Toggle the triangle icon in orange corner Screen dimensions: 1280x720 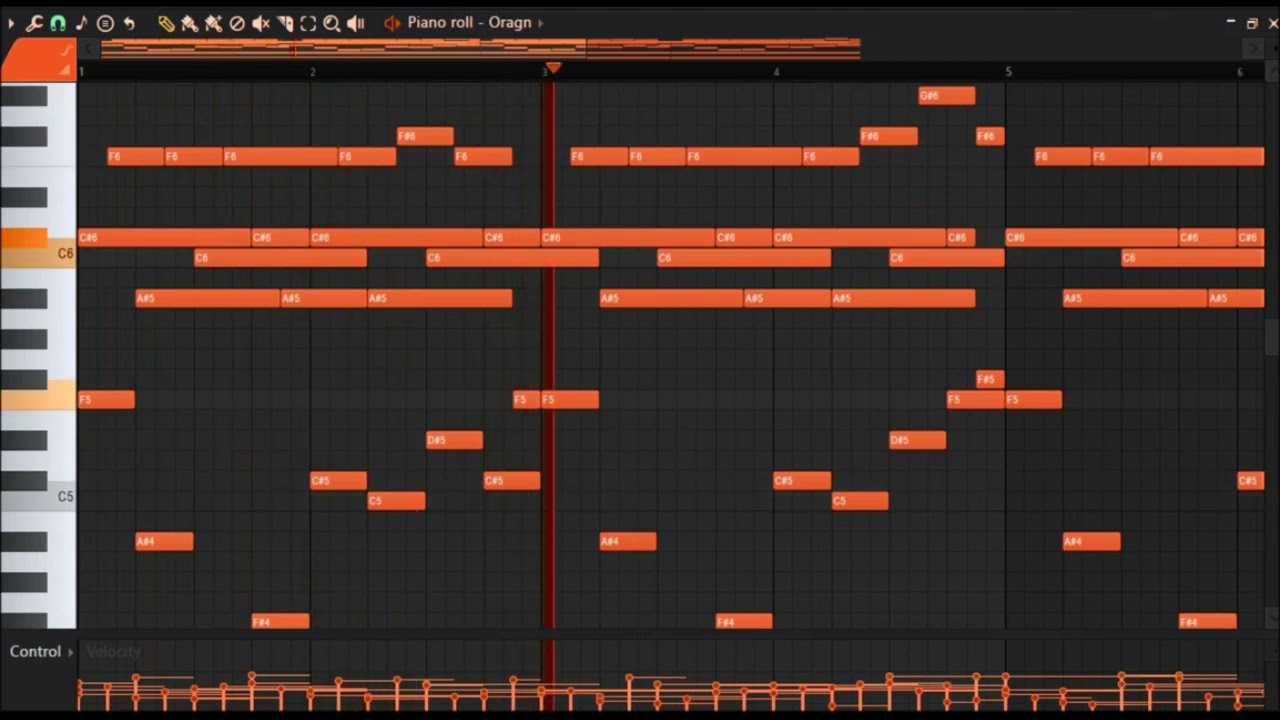tap(65, 70)
